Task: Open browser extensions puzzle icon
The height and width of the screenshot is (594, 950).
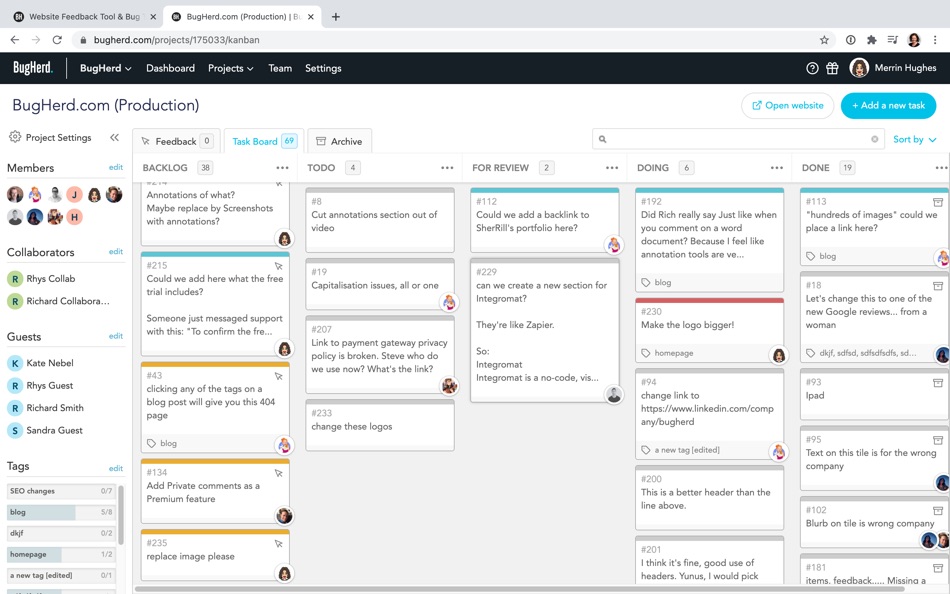Action: point(871,40)
